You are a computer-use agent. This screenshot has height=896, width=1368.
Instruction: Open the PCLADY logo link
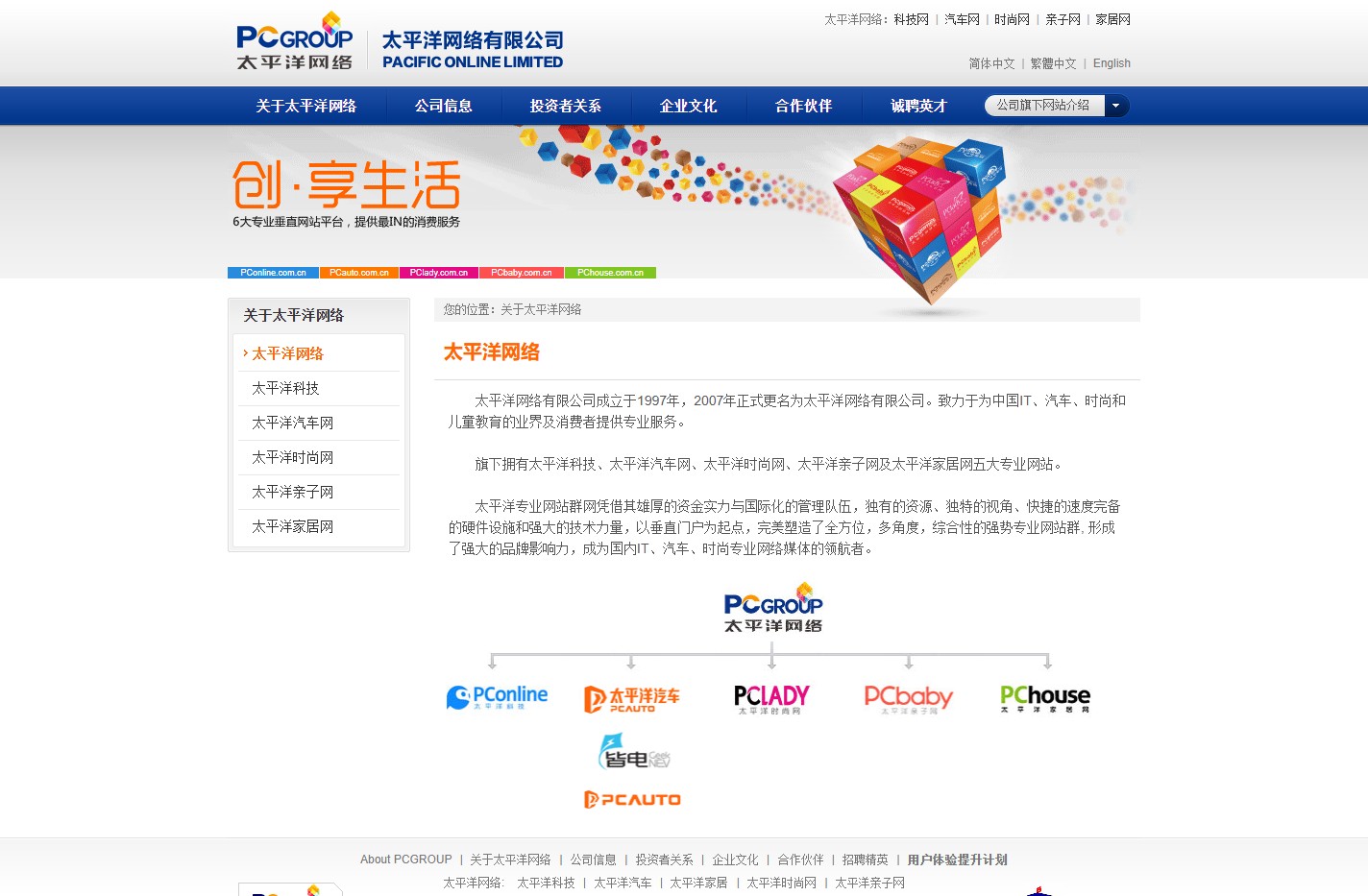tap(771, 699)
